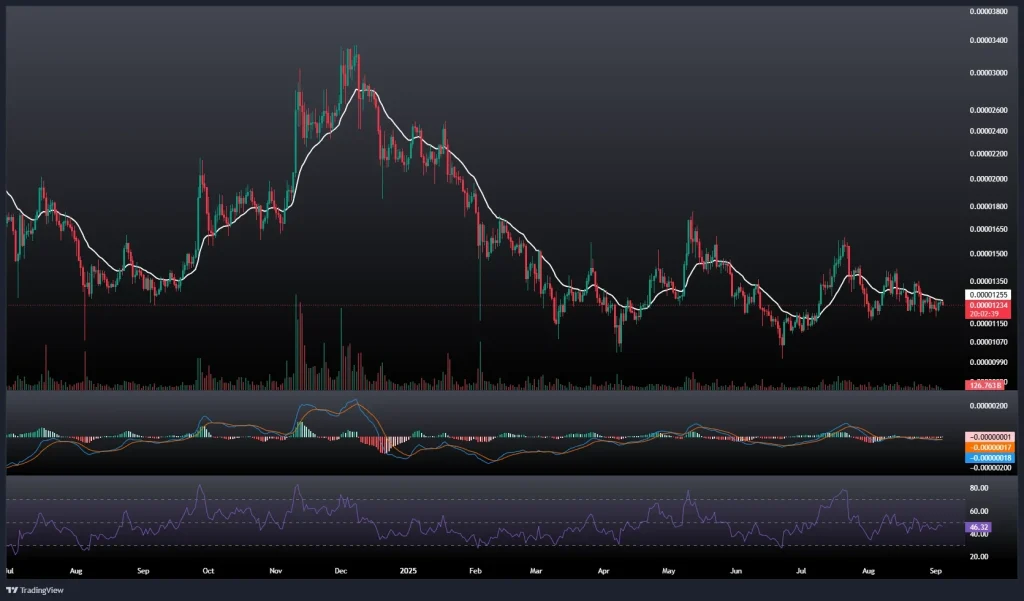Click the purple RSI 46.32 value label
The width and height of the screenshot is (1024, 601).
pyautogui.click(x=980, y=525)
